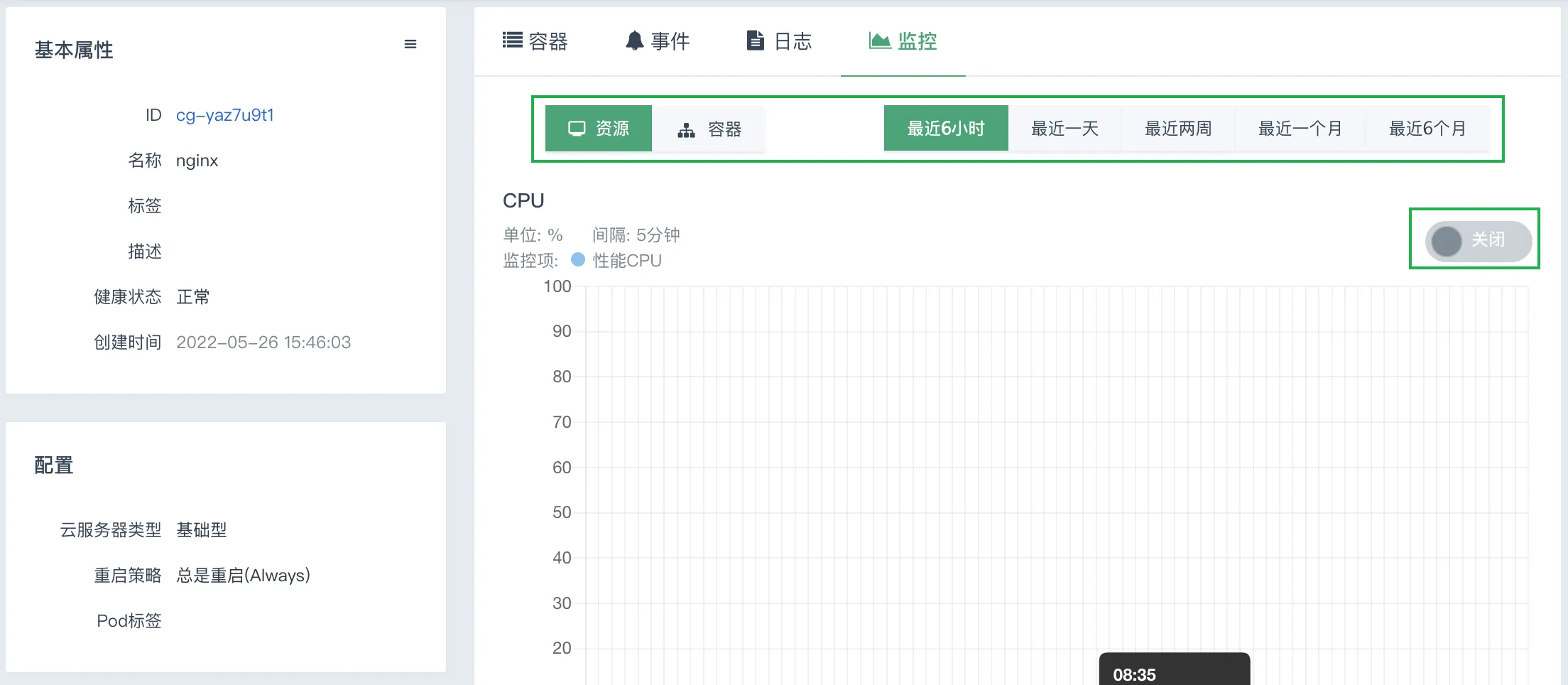Screen dimensions: 1568x685
Task: Switch monitoring view to 容器
Action: [x=709, y=129]
